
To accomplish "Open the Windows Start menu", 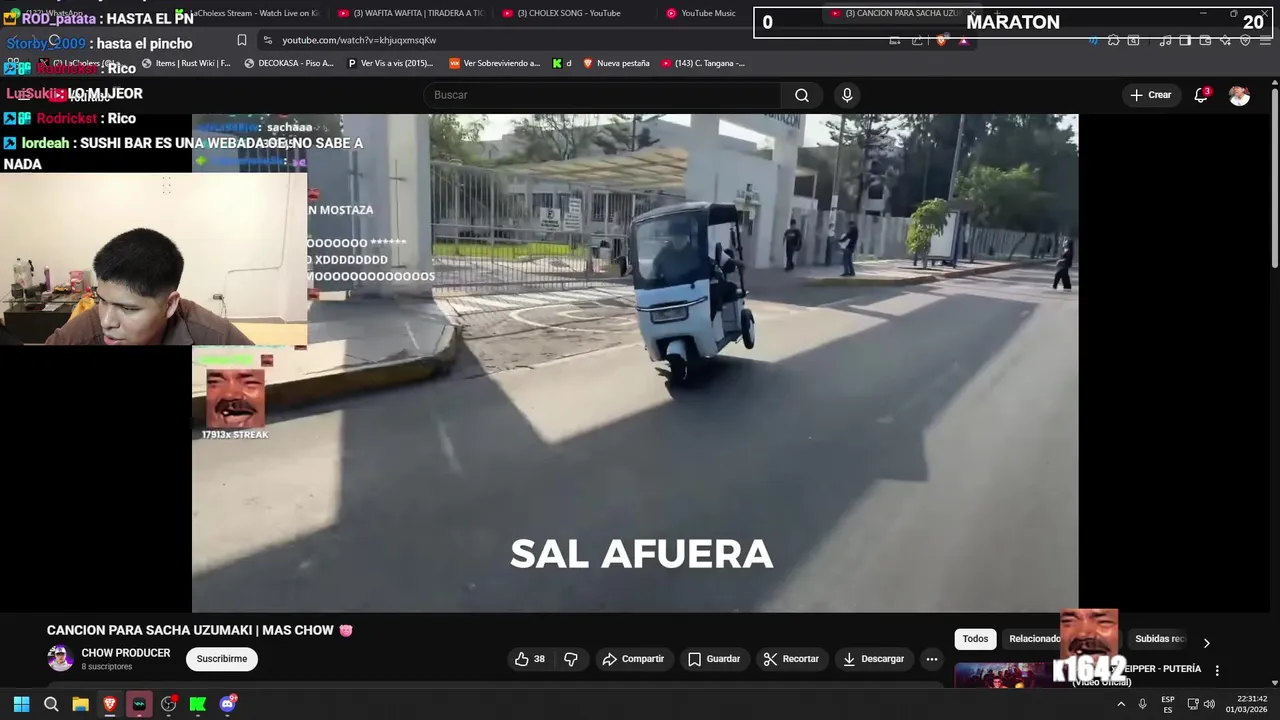I will pos(21,704).
